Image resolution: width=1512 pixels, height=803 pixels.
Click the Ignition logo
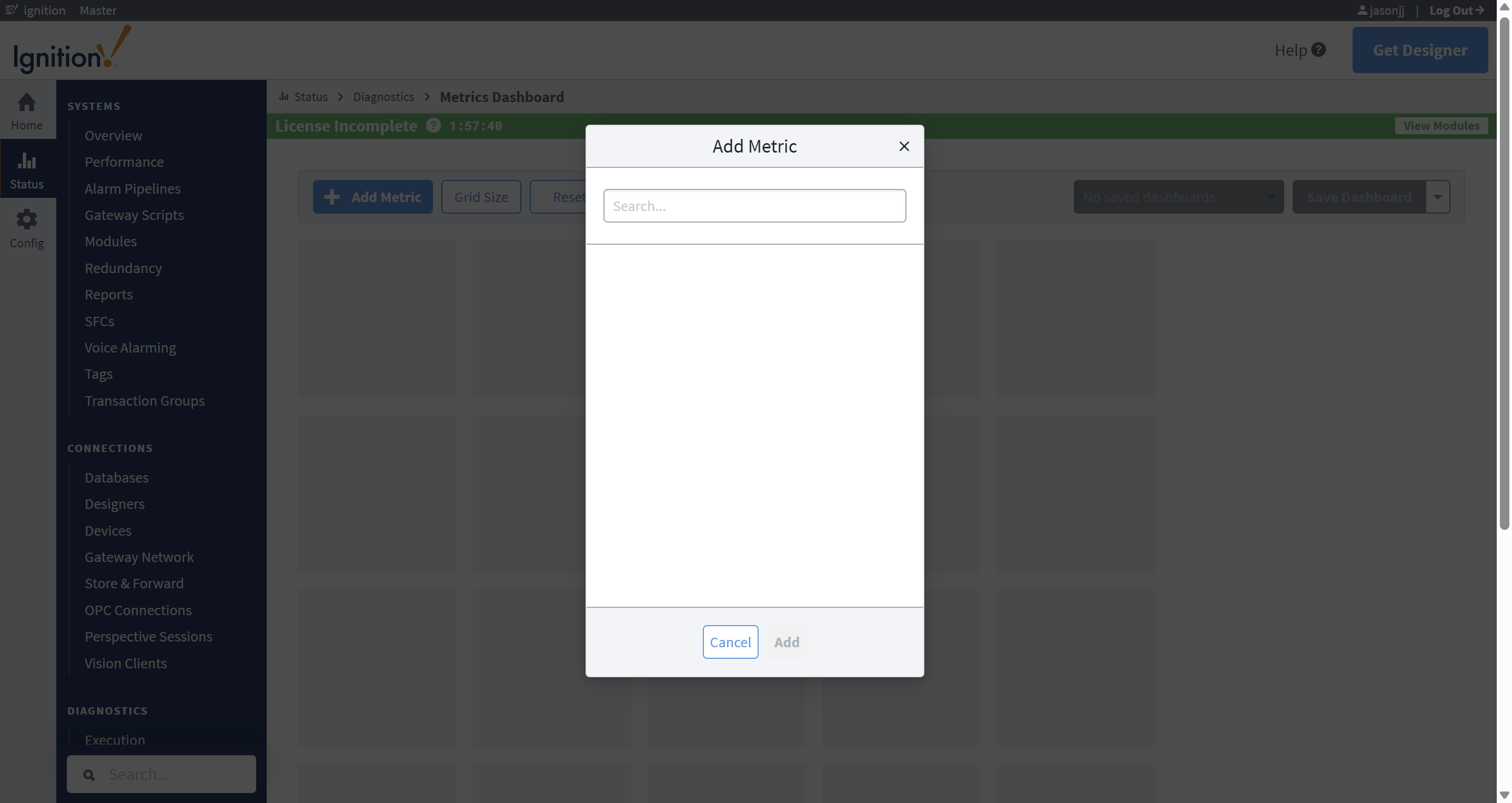(x=72, y=50)
